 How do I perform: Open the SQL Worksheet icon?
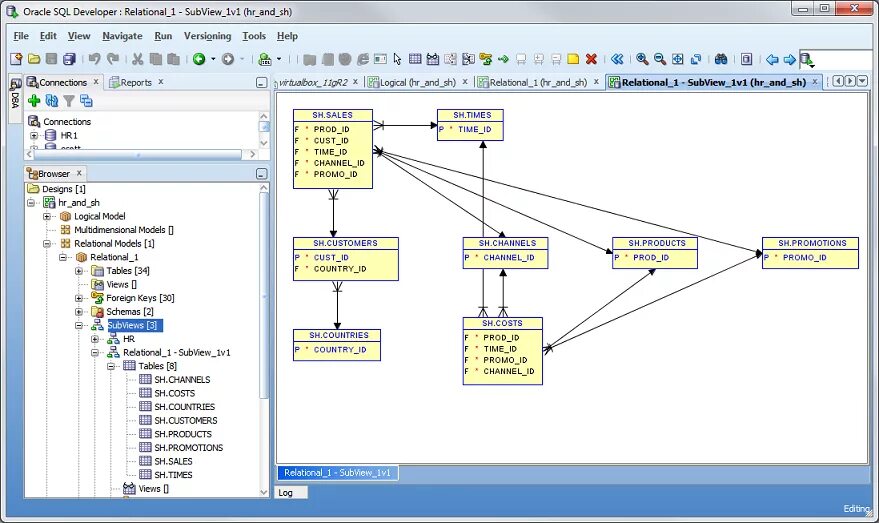(x=265, y=59)
